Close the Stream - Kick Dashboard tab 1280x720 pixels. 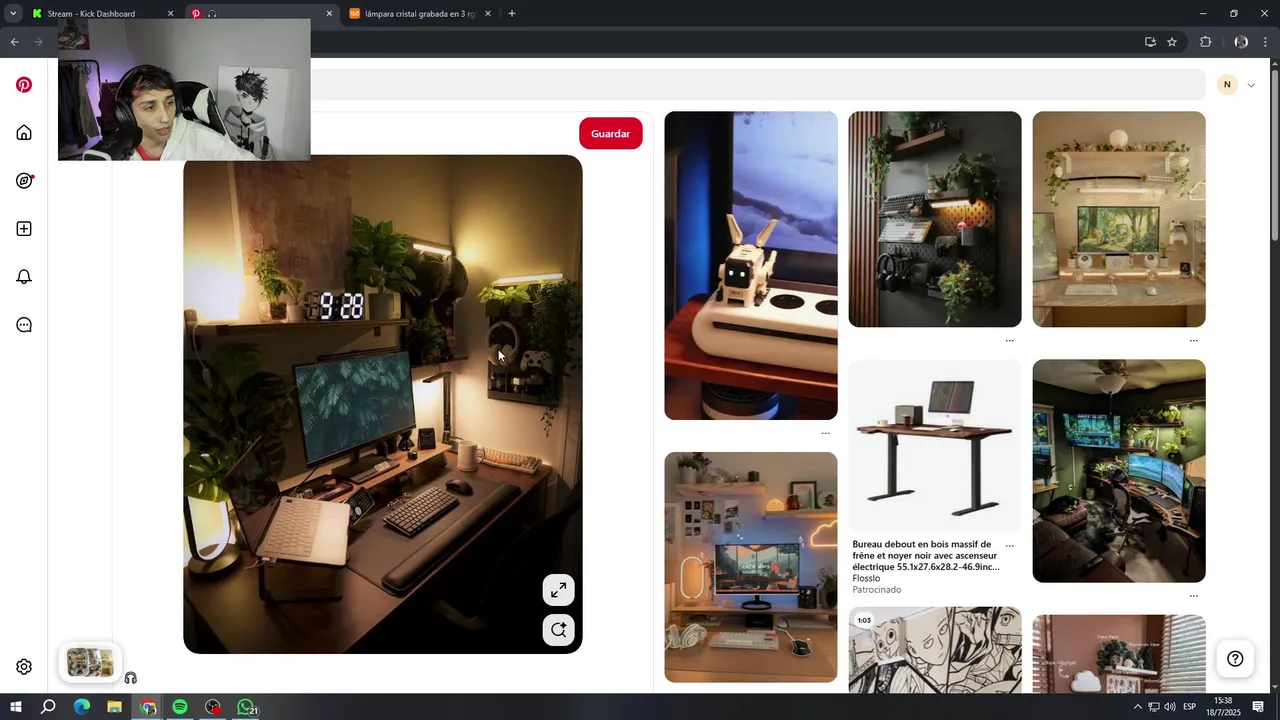(x=170, y=14)
